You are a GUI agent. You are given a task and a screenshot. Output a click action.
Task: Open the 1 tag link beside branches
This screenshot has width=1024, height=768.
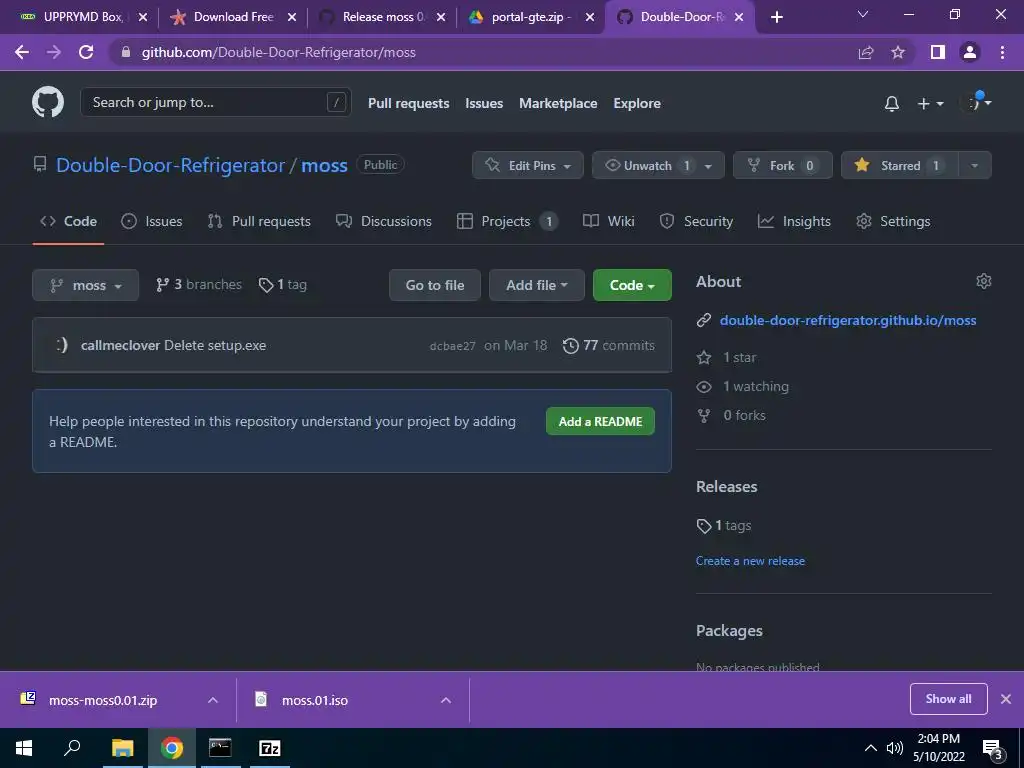click(x=283, y=285)
